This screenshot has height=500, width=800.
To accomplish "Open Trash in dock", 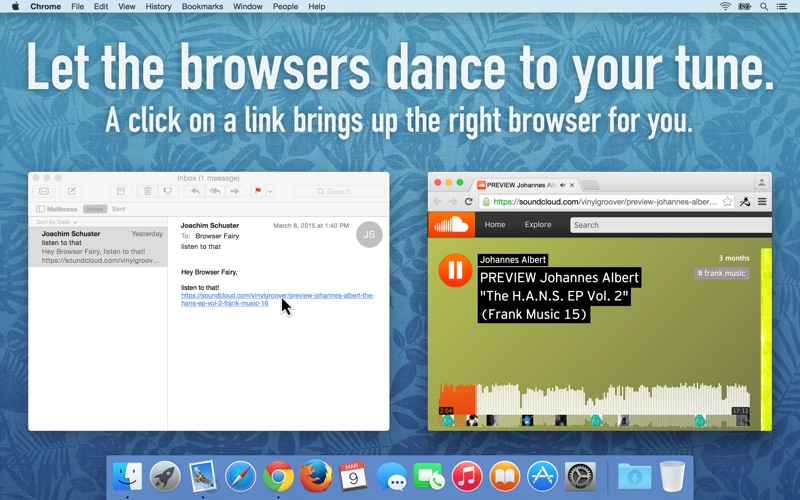I will click(672, 477).
